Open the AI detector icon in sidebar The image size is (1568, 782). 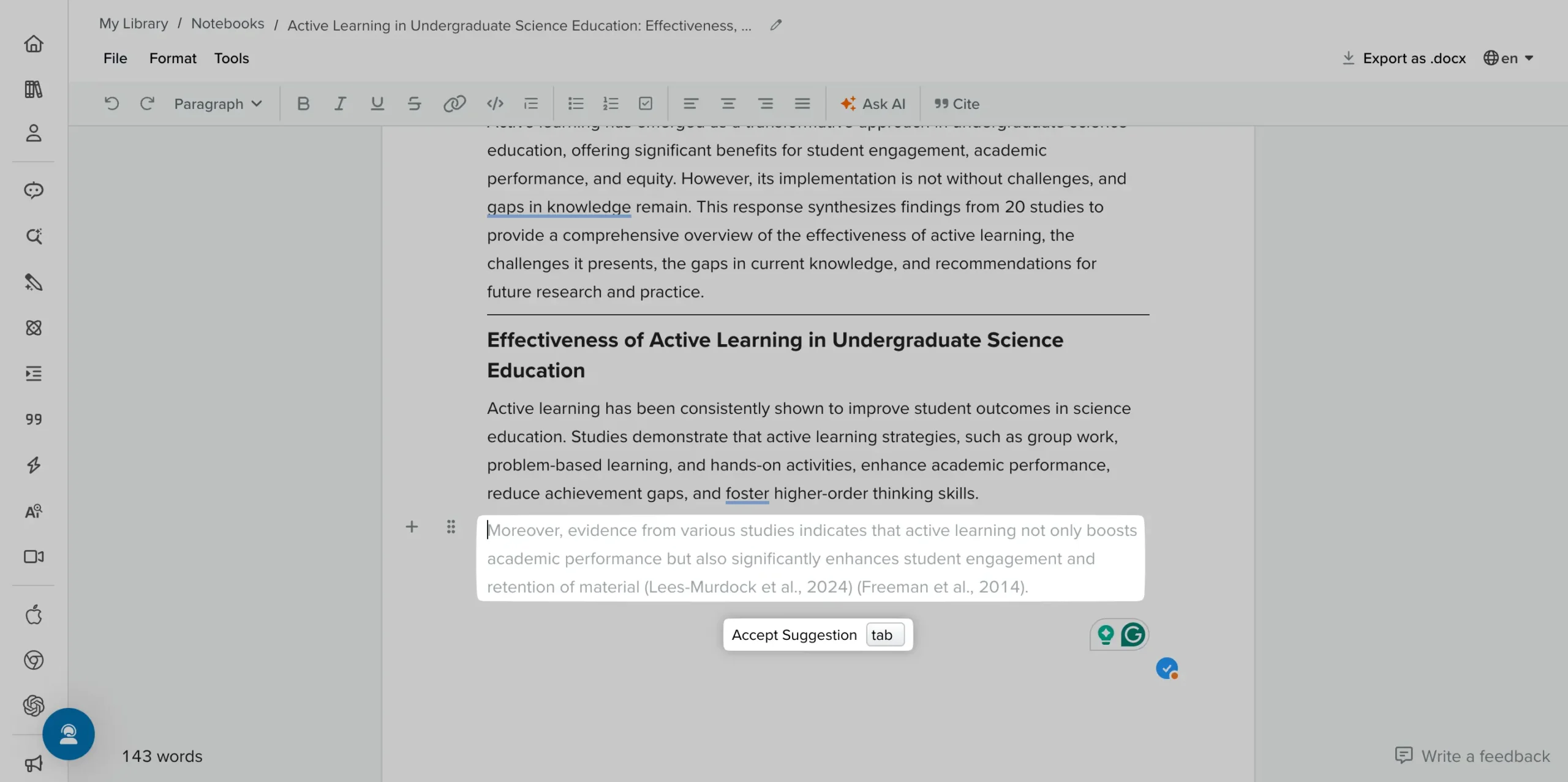click(34, 511)
